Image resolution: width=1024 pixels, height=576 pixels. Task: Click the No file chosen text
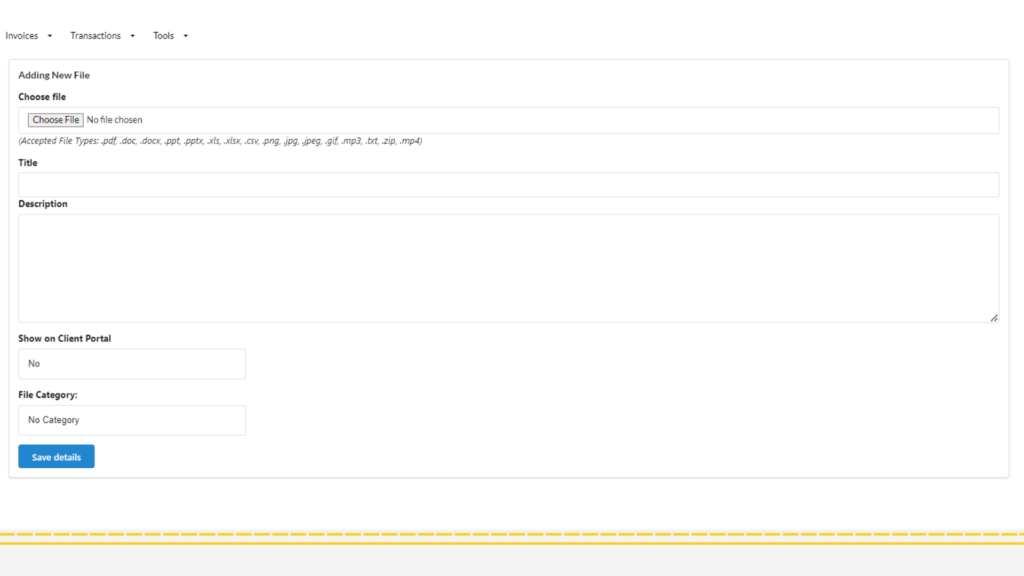point(114,120)
